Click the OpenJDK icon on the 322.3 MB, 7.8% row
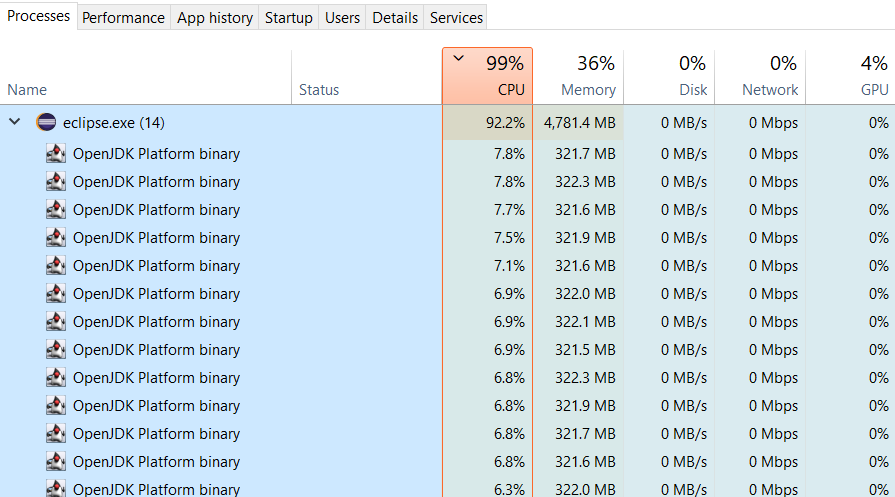 coord(56,181)
